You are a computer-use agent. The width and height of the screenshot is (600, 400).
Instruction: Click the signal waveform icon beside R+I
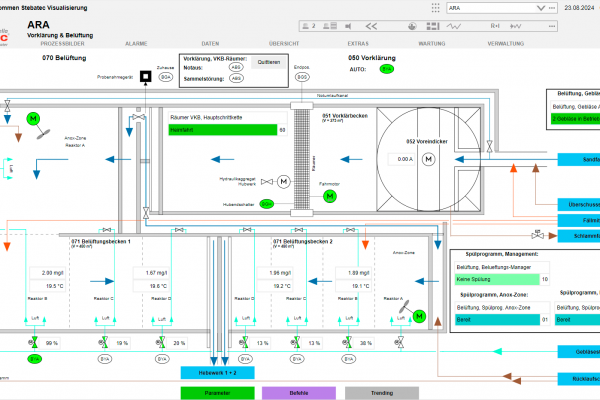click(515, 26)
